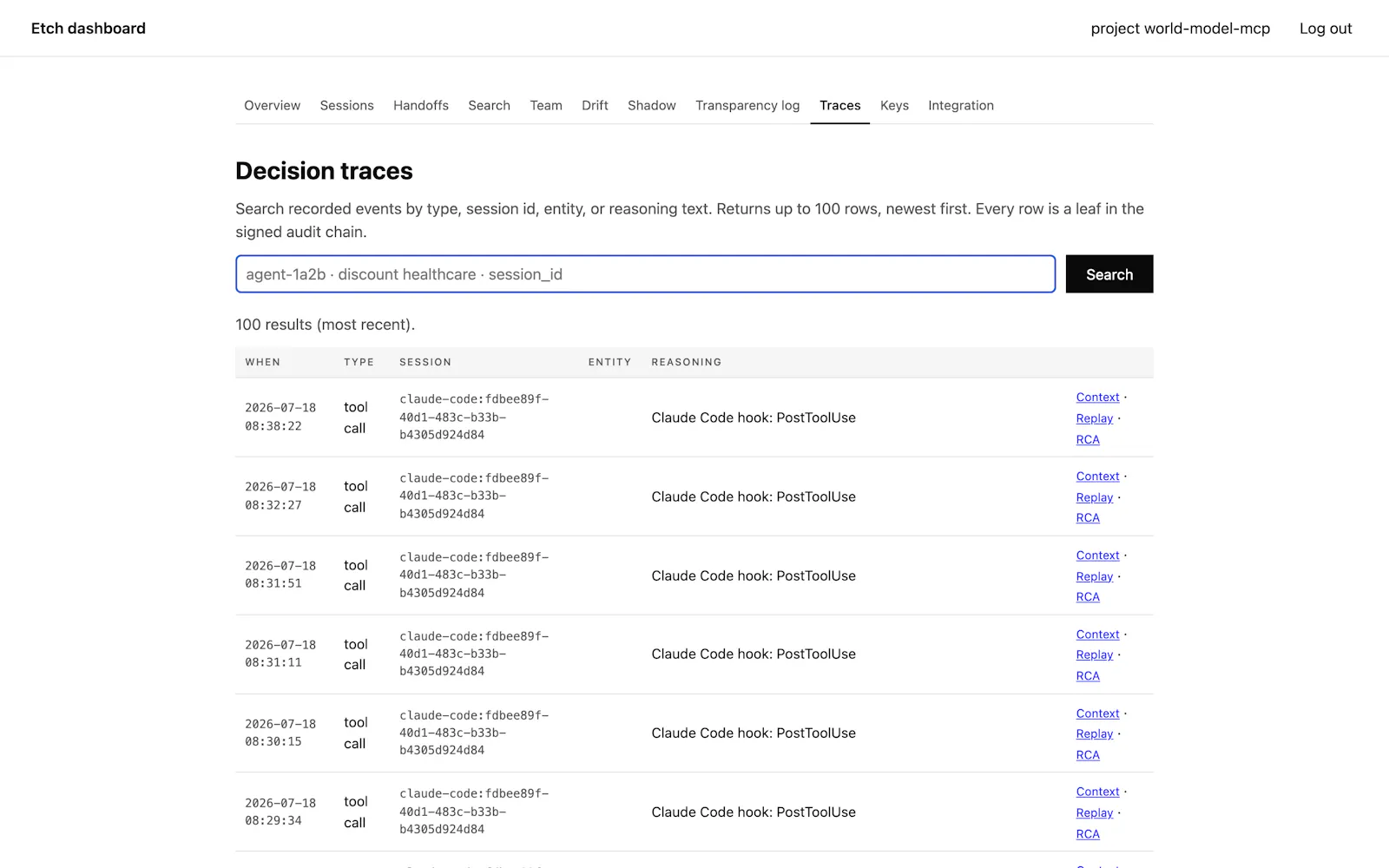View Context for the 08:31:11 trace

pos(1097,635)
